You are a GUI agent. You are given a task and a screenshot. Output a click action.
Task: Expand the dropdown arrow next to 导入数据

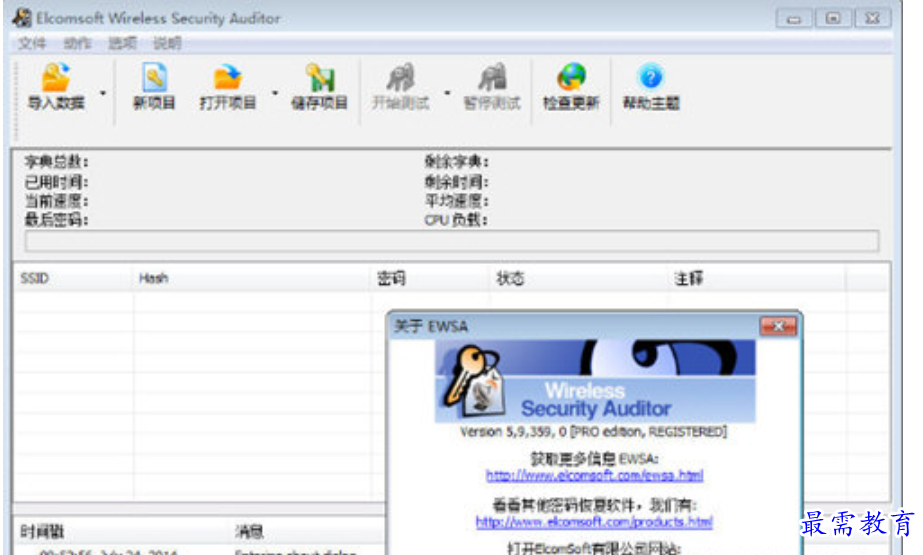click(x=103, y=93)
